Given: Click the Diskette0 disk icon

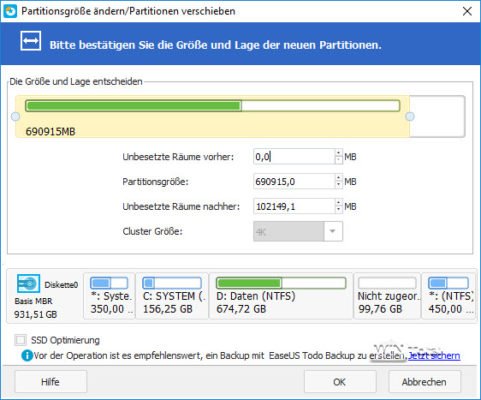Looking at the screenshot, I should tap(28, 284).
